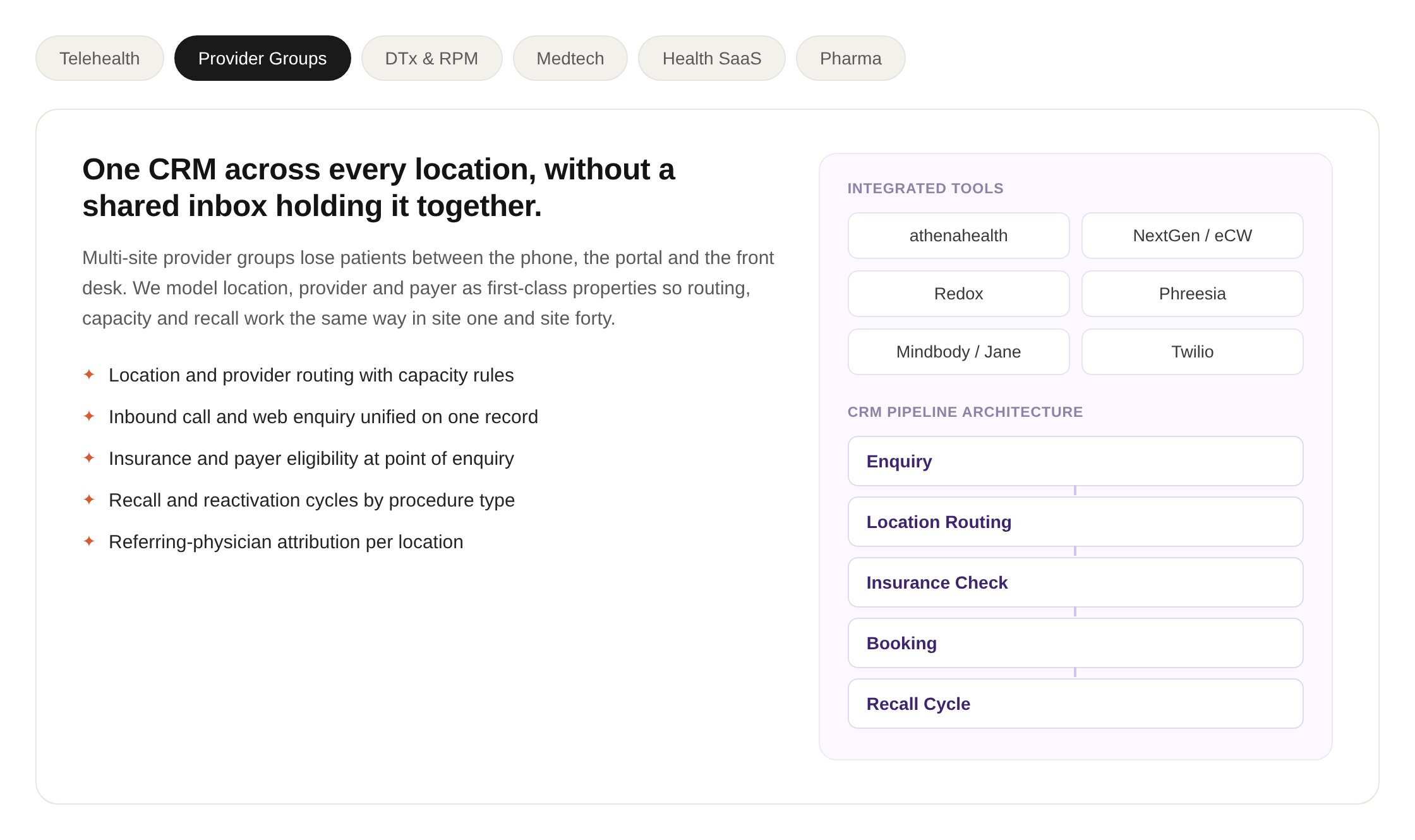
Task: Click the Enquiry pipeline stage
Action: [1076, 461]
